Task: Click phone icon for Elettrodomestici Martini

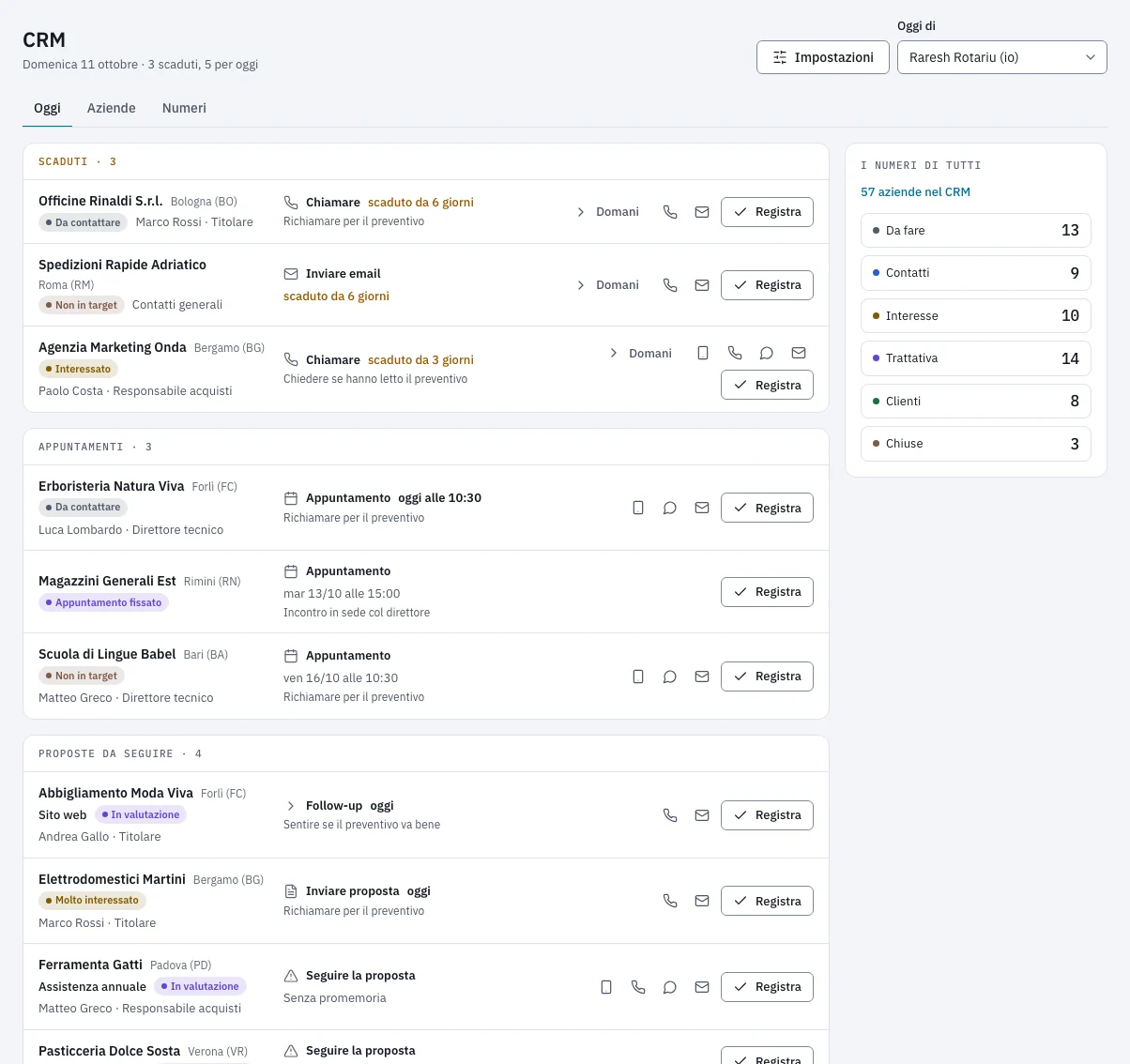Action: tap(670, 901)
